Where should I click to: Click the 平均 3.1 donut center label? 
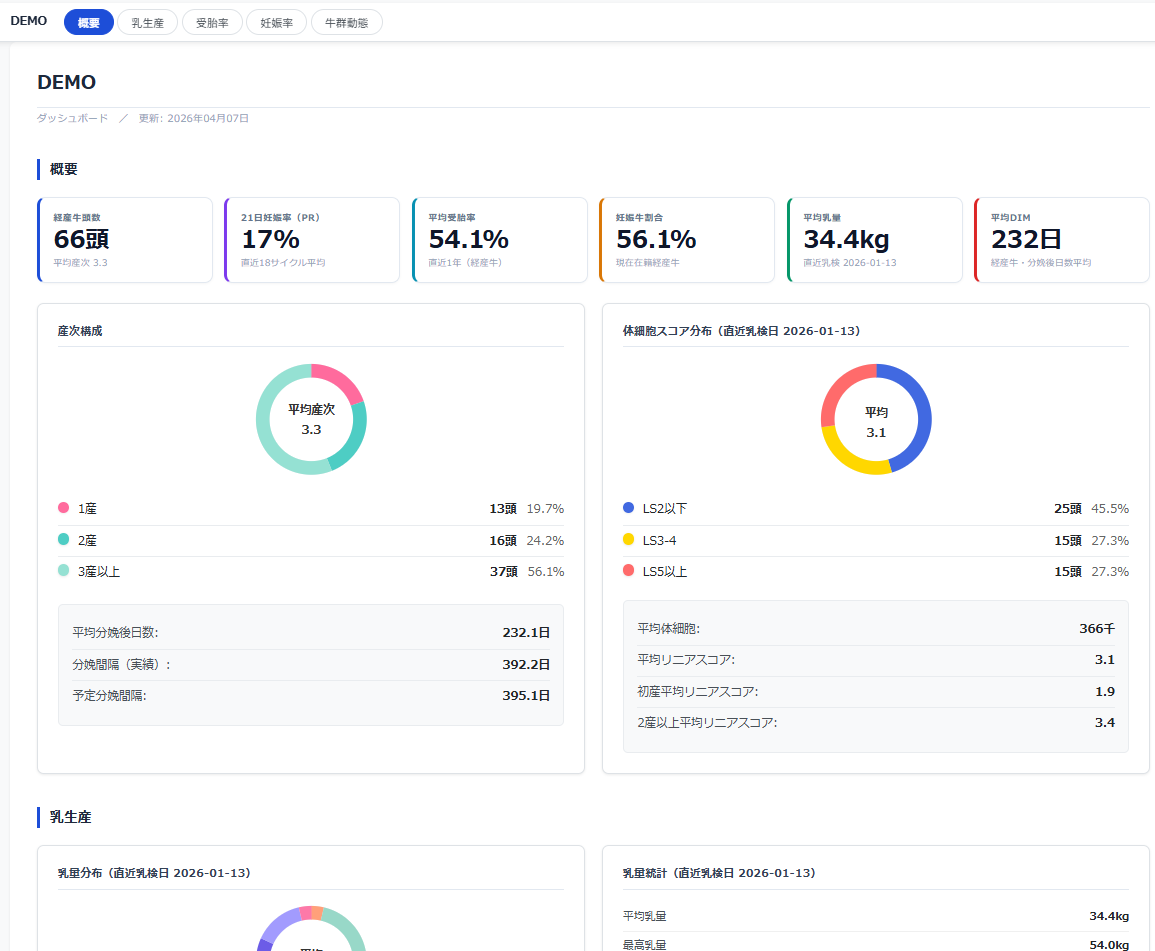click(876, 422)
